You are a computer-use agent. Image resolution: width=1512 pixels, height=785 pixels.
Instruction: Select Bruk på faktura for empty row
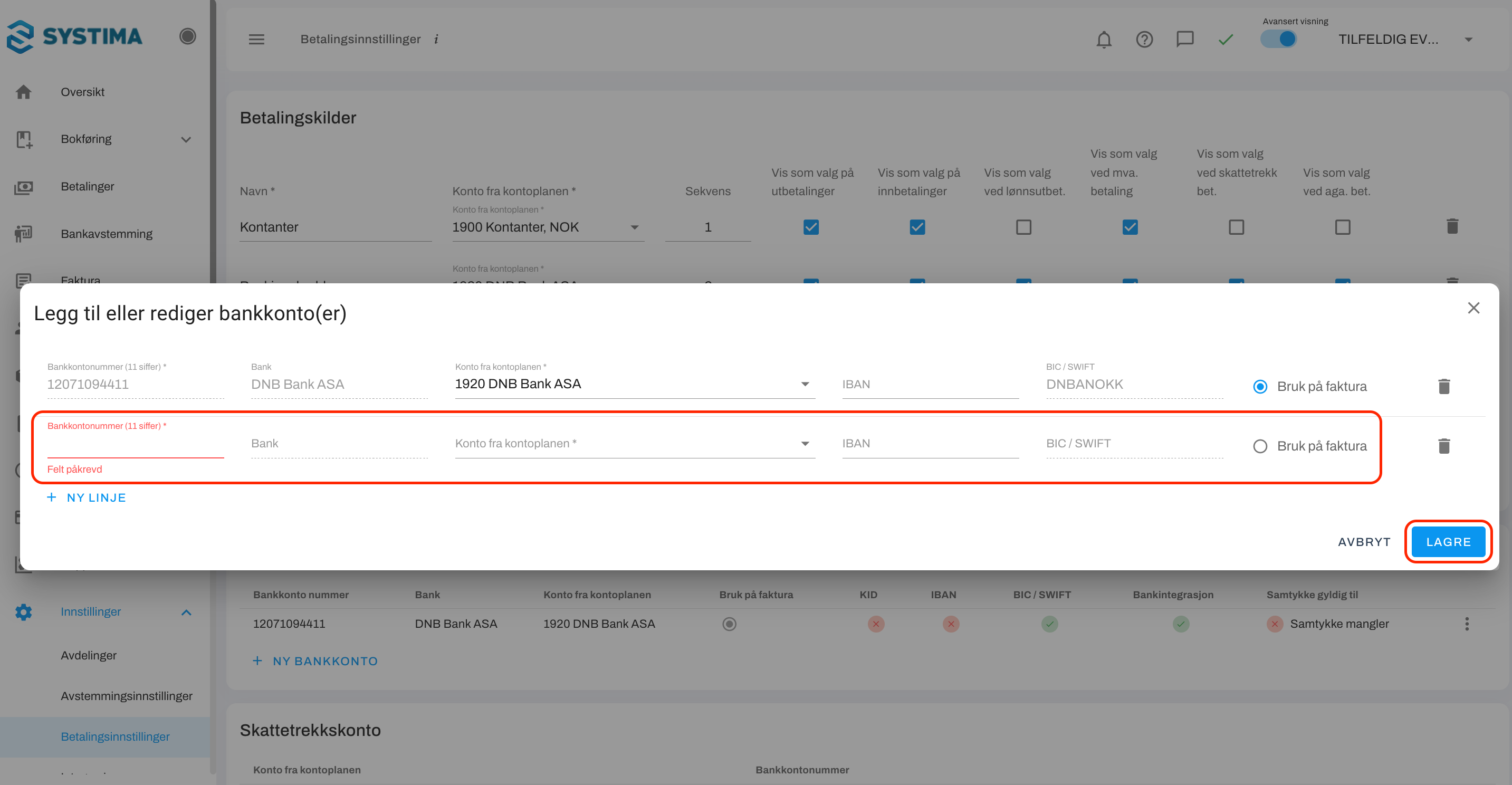coord(1260,446)
